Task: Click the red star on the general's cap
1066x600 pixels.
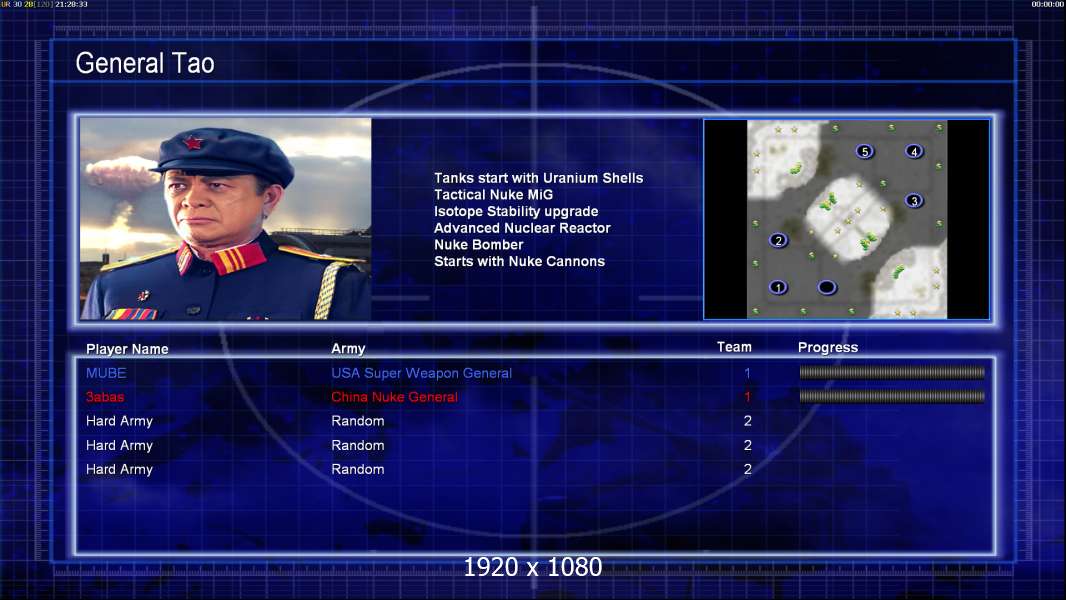Action: (194, 143)
